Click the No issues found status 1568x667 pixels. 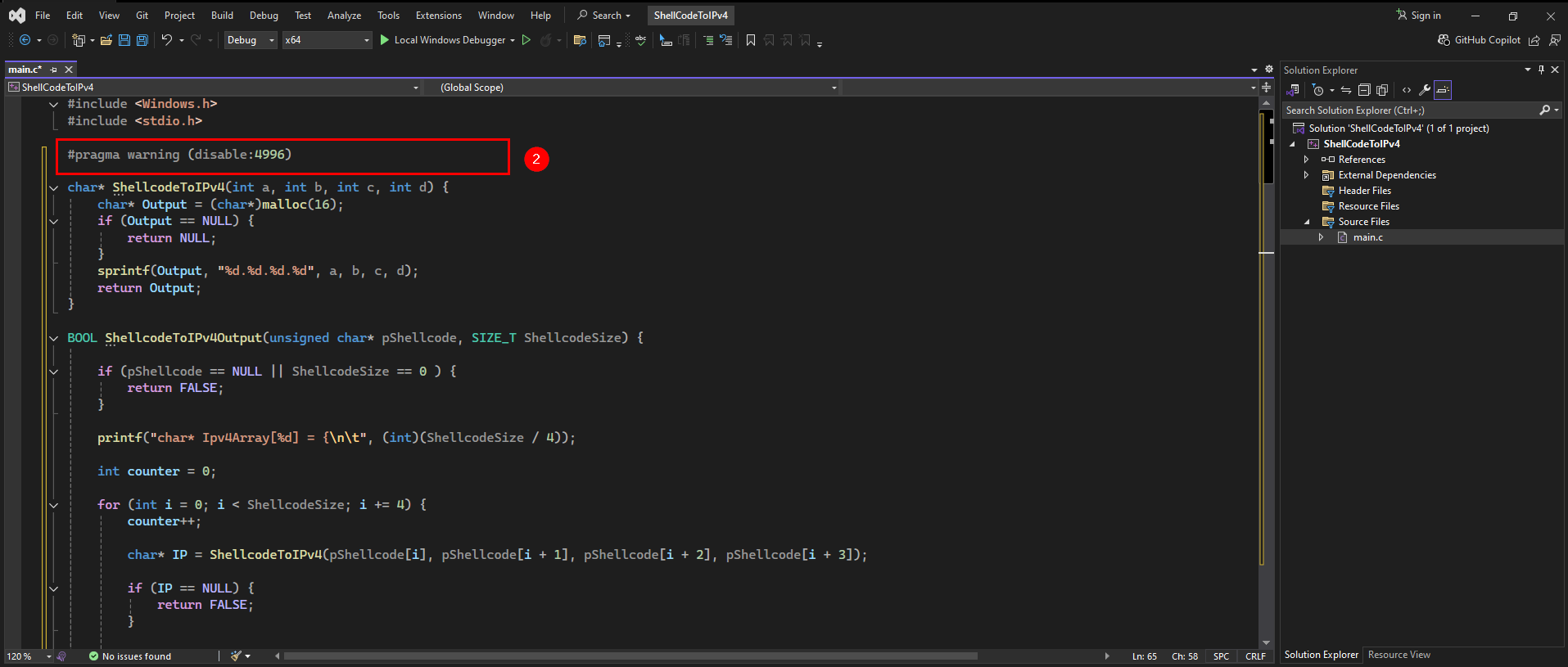coord(130,656)
